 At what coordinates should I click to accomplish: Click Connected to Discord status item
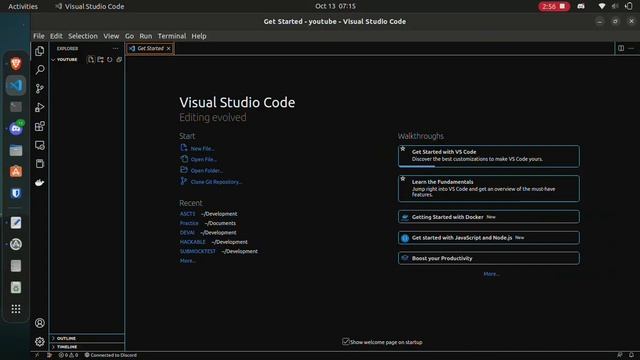tap(111, 355)
